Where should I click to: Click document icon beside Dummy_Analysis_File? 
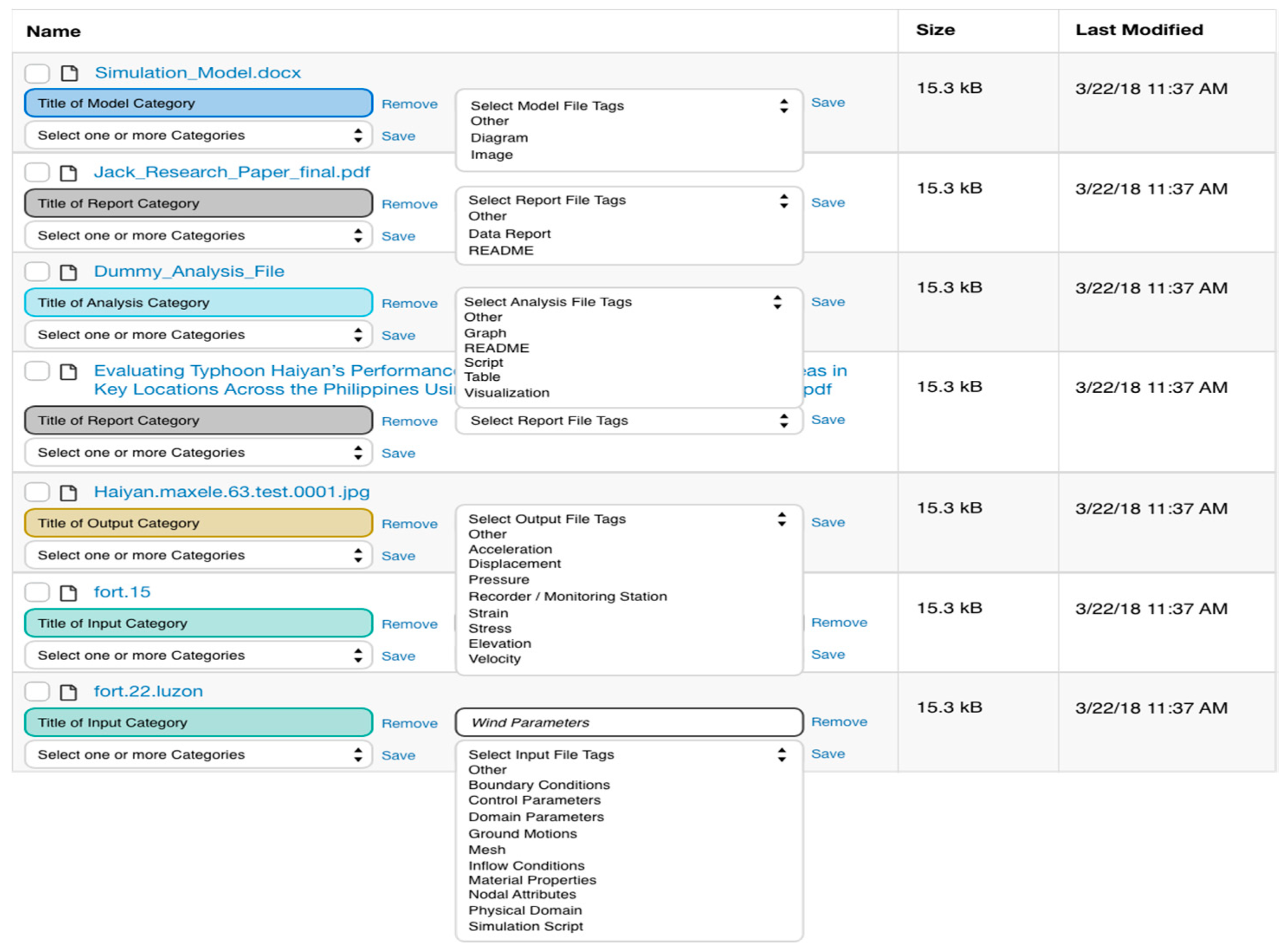[69, 272]
